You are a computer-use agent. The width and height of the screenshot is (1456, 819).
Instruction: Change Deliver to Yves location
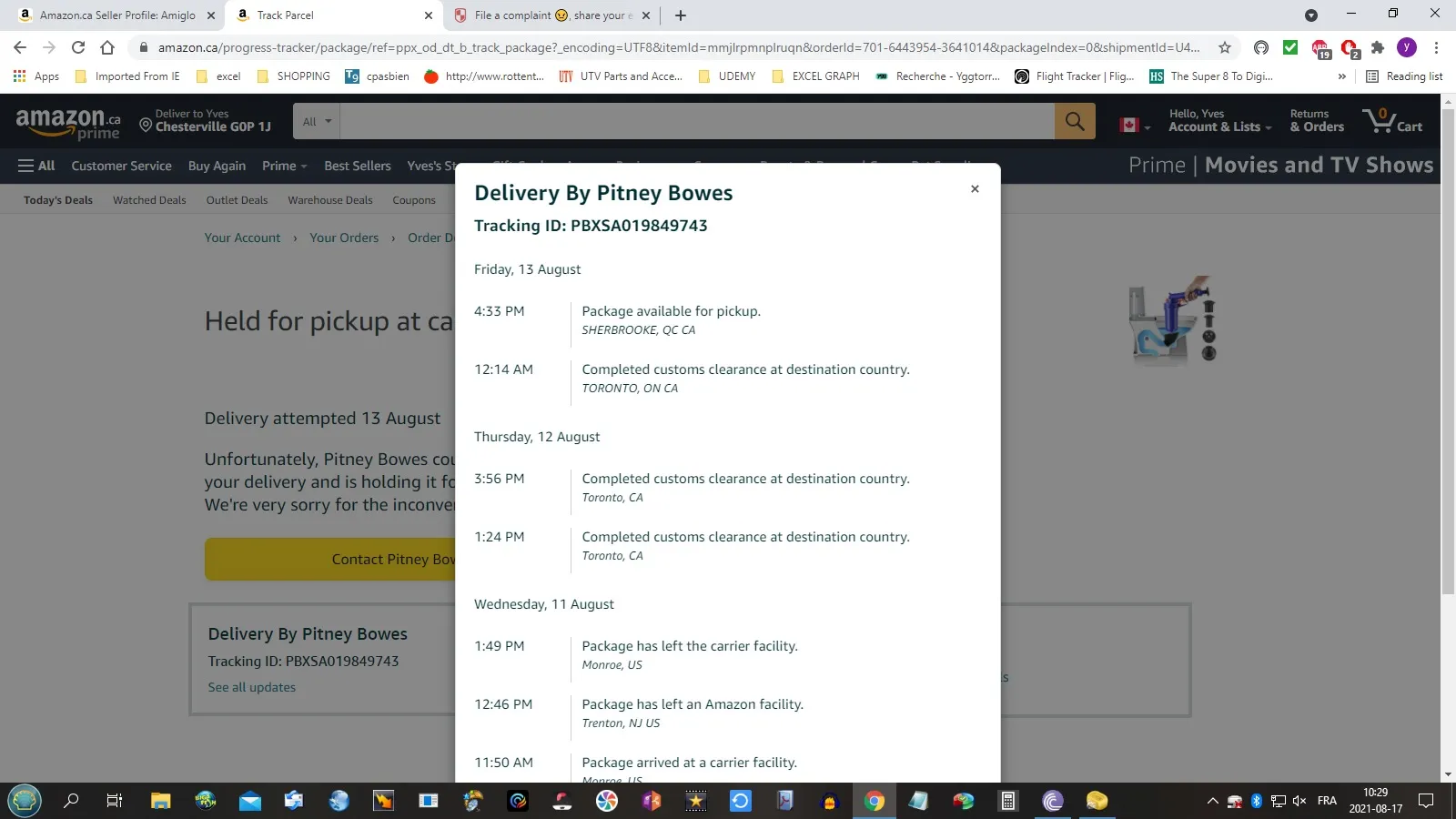pyautogui.click(x=206, y=121)
